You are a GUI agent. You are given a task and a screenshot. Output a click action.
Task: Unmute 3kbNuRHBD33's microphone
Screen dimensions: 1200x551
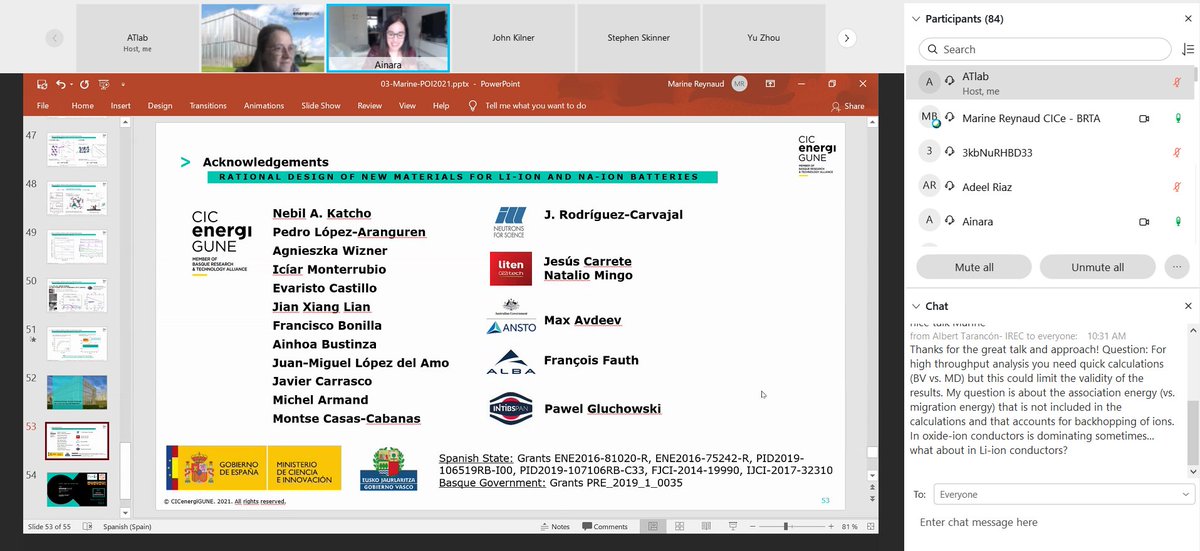click(x=1177, y=152)
